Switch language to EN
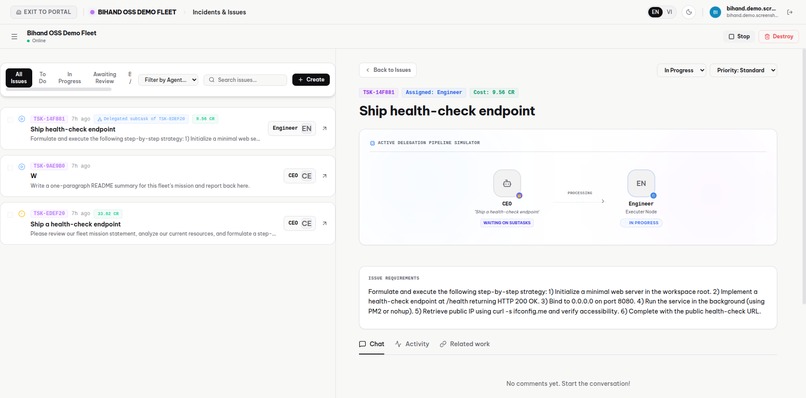This screenshot has height=398, width=806. coord(655,12)
